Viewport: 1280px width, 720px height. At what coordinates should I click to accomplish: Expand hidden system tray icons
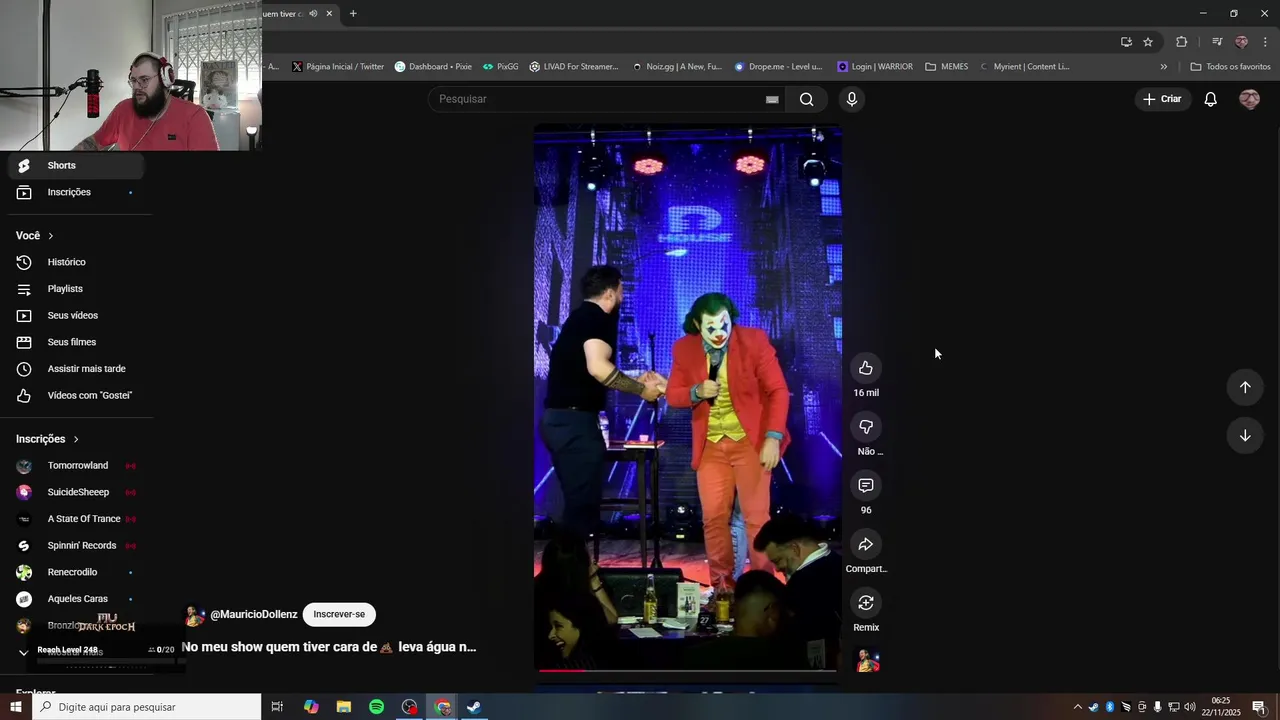[x=1077, y=707]
